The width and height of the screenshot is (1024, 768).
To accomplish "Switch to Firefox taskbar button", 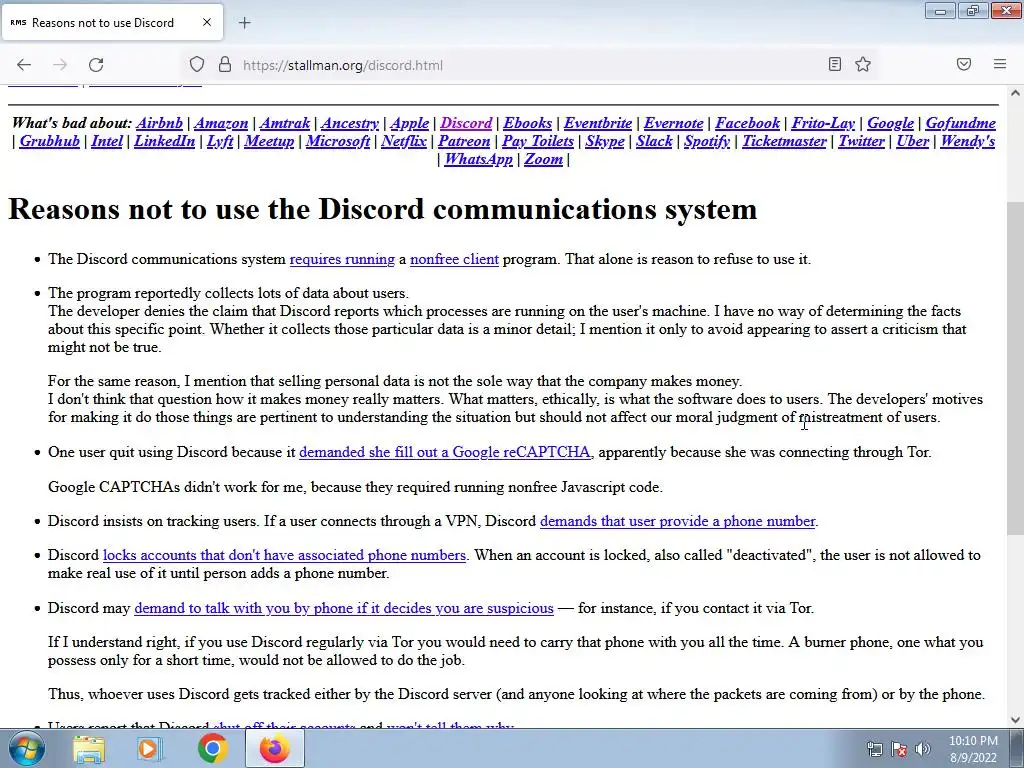I will click(x=274, y=749).
